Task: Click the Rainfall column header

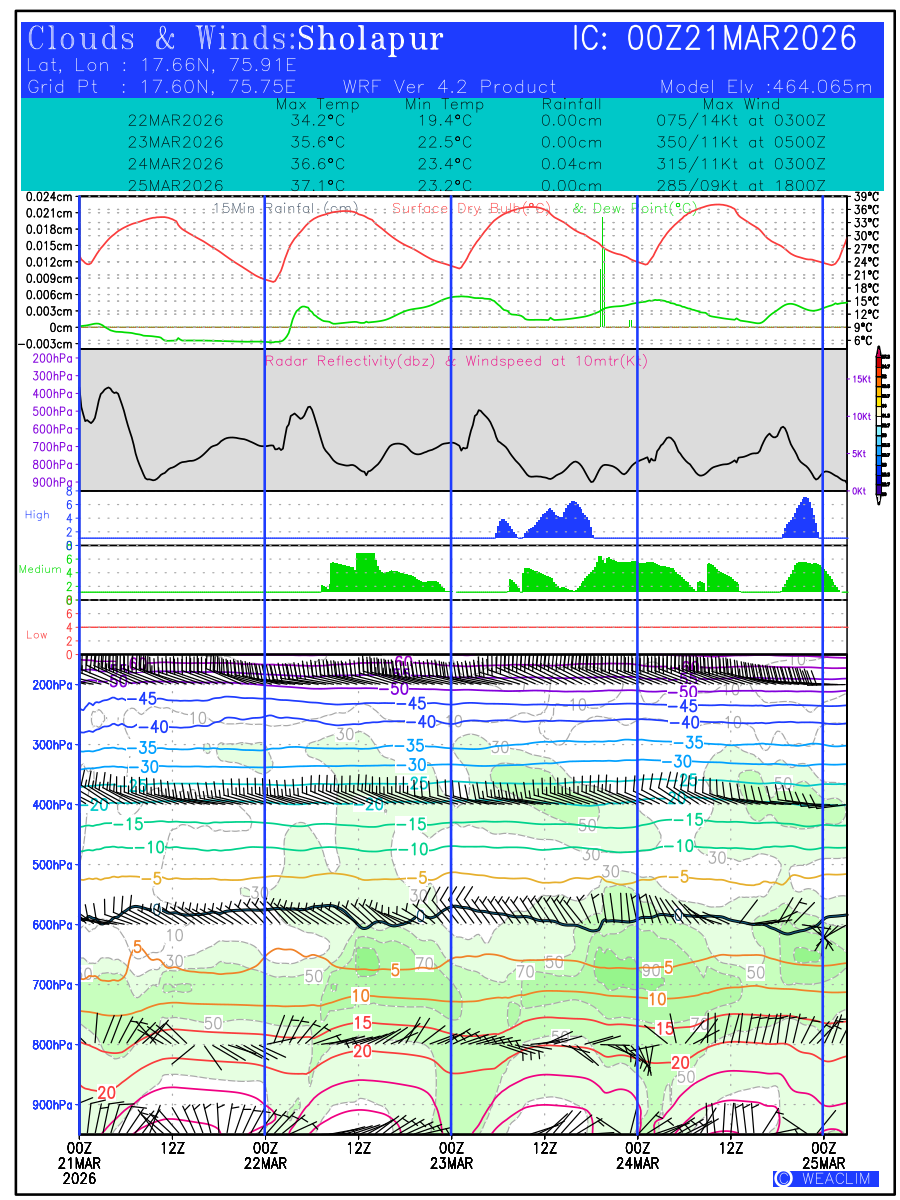Action: 571,105
